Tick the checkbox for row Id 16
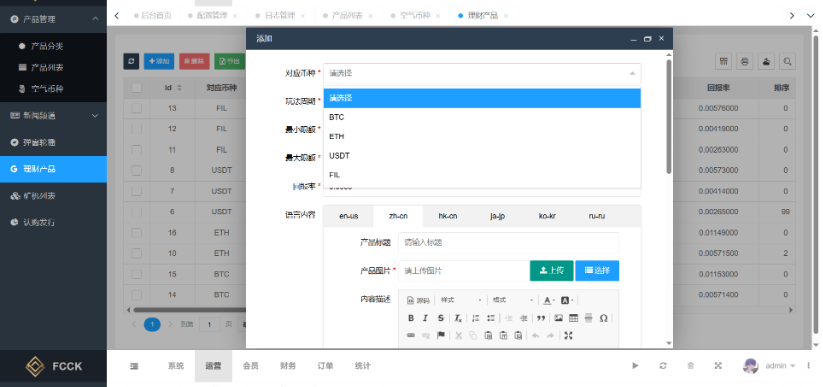This screenshot has width=823, height=387. point(136,233)
